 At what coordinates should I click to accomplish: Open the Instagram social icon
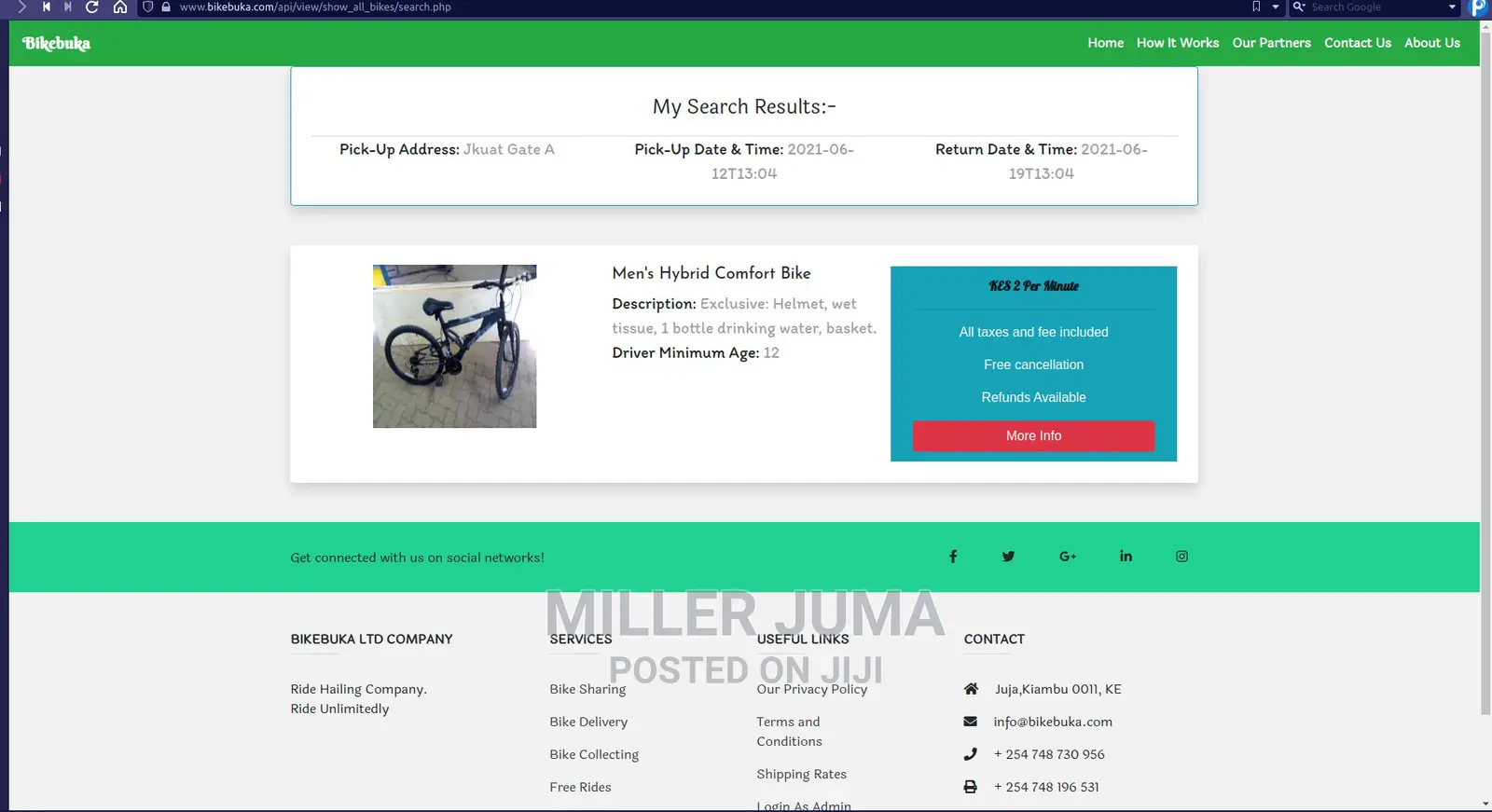[x=1181, y=557]
